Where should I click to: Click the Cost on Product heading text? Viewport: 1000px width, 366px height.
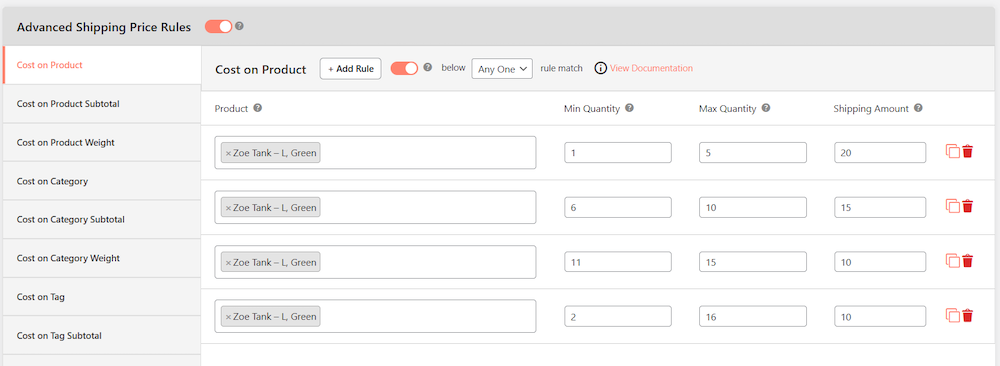pyautogui.click(x=261, y=70)
